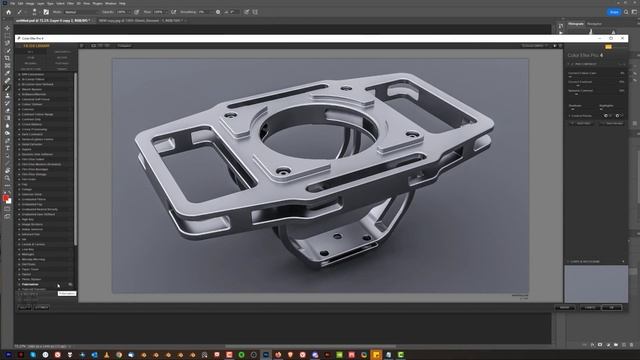Toggle favorite star for Detail Extractor
This screenshot has width=640, height=360.
point(19,144)
